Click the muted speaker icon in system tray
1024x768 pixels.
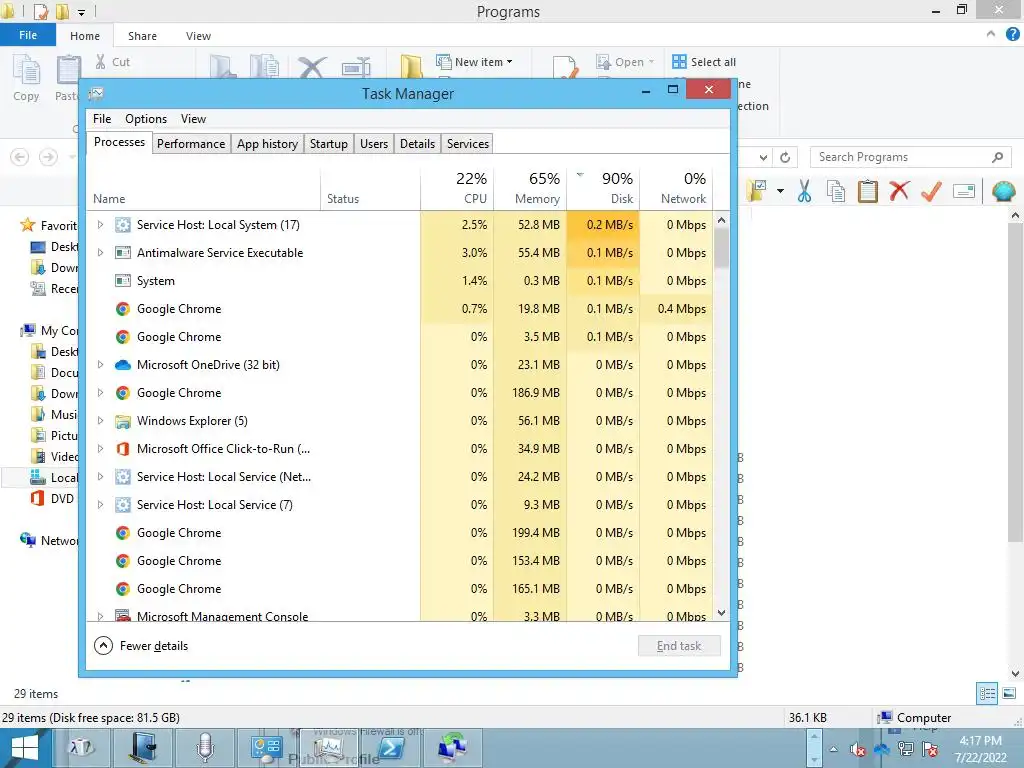pyautogui.click(x=857, y=750)
